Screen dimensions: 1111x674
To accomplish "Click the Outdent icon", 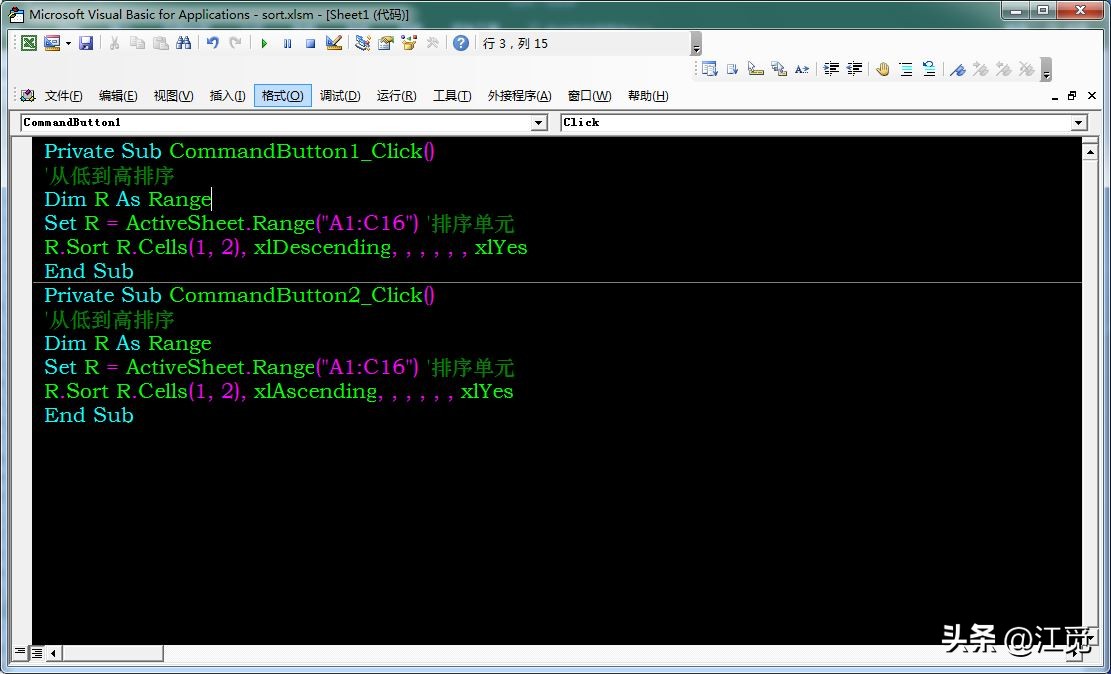I will pos(855,69).
